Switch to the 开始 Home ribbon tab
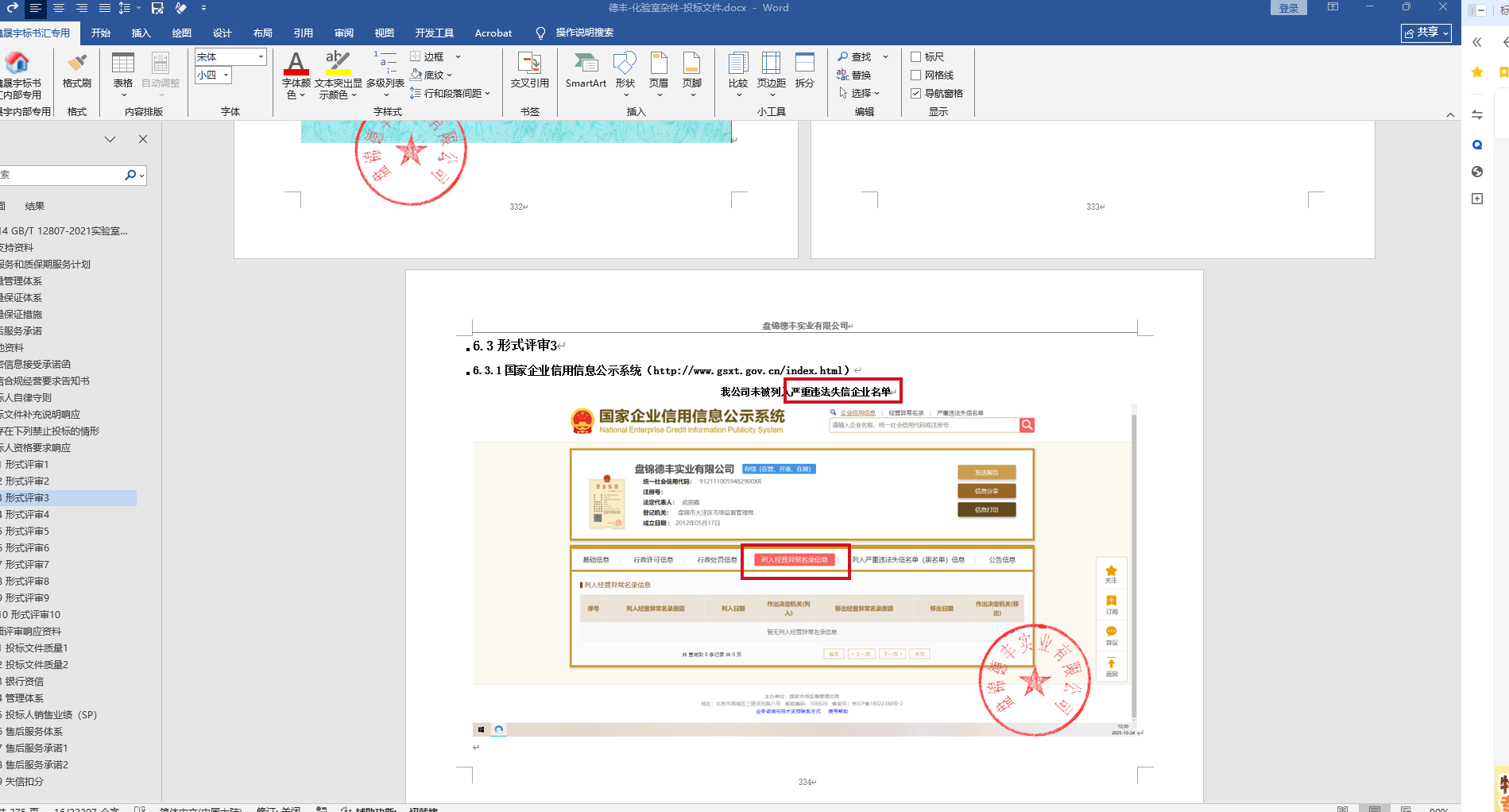This screenshot has height=812, width=1509. coord(101,33)
